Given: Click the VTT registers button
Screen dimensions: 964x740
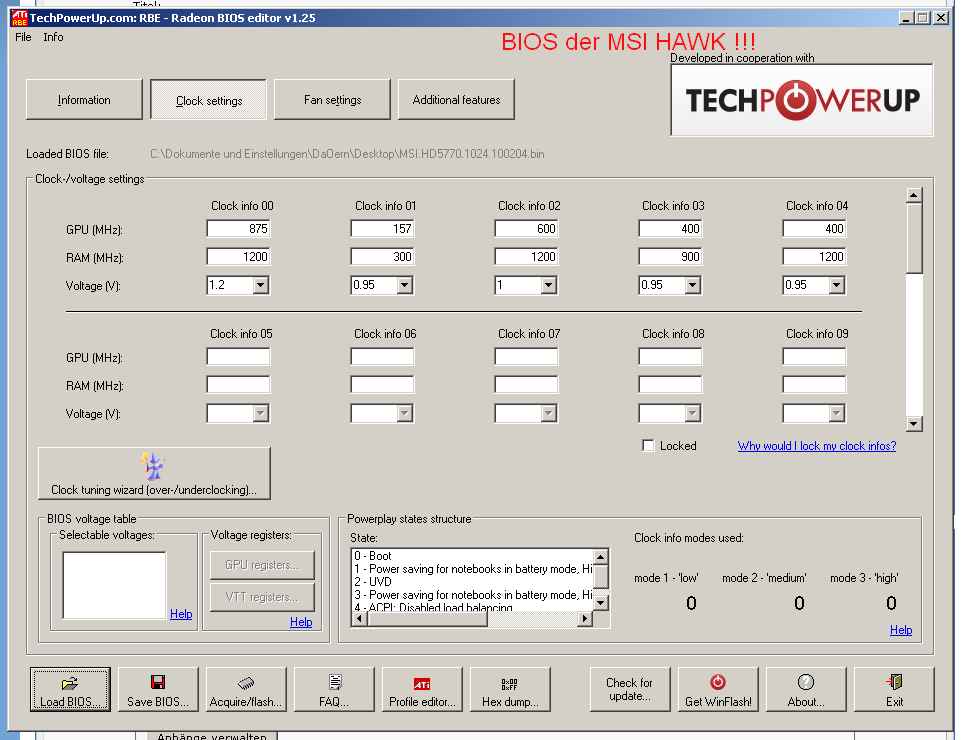Looking at the screenshot, I should pos(261,597).
